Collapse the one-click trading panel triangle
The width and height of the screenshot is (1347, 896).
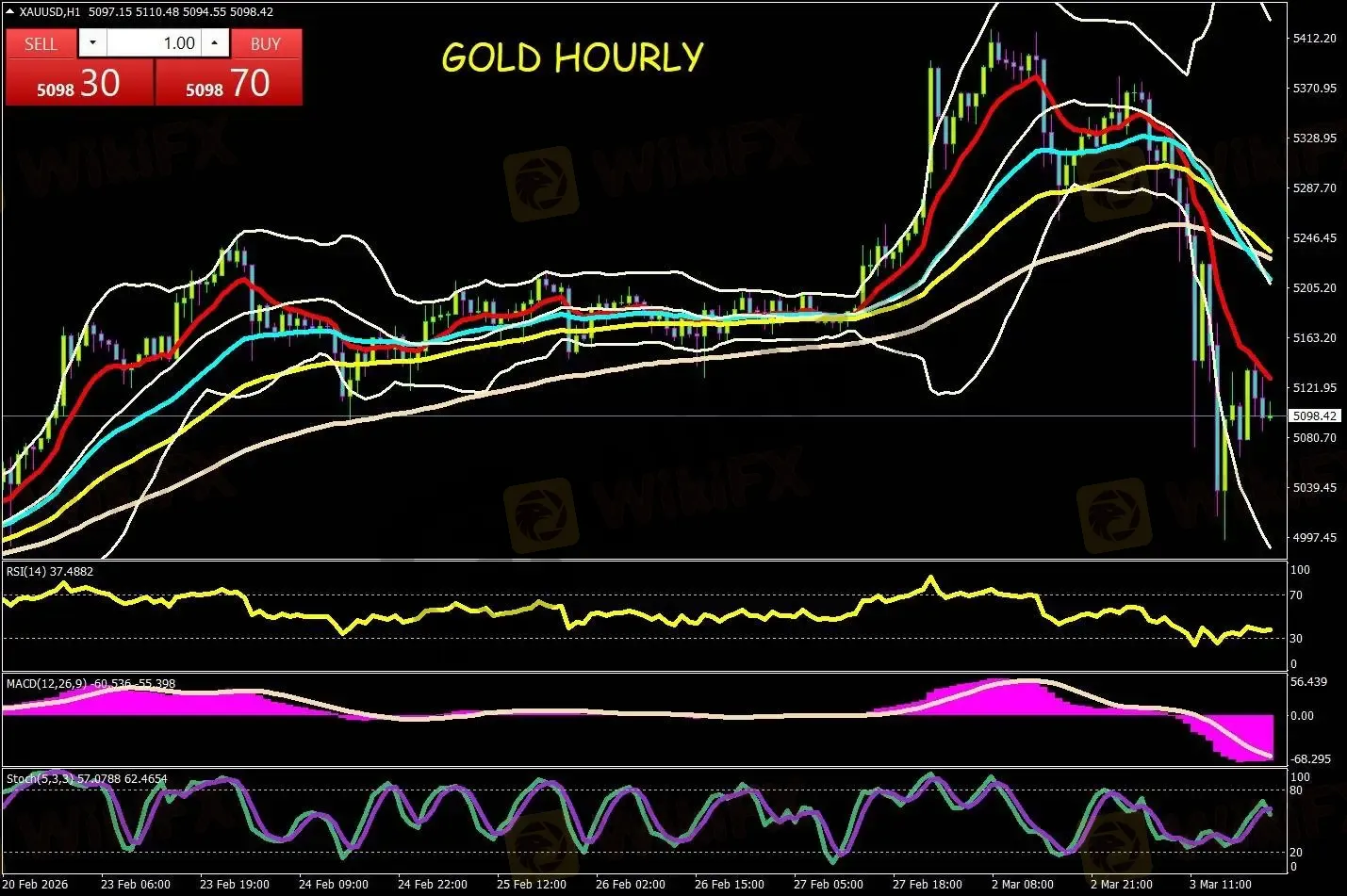10,12
